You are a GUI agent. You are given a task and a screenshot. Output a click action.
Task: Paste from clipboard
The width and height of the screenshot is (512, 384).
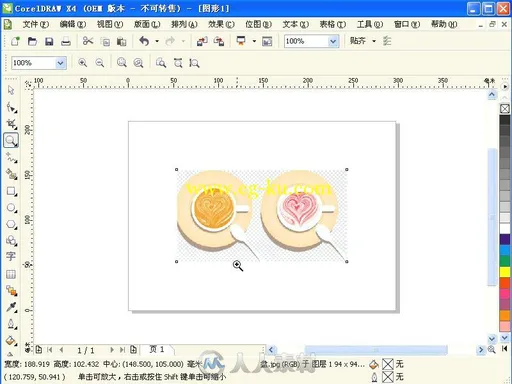click(122, 42)
